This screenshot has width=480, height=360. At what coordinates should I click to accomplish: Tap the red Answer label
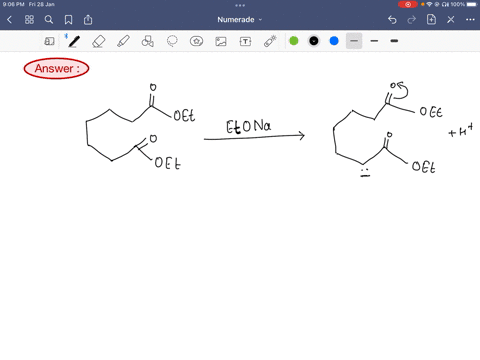56,68
